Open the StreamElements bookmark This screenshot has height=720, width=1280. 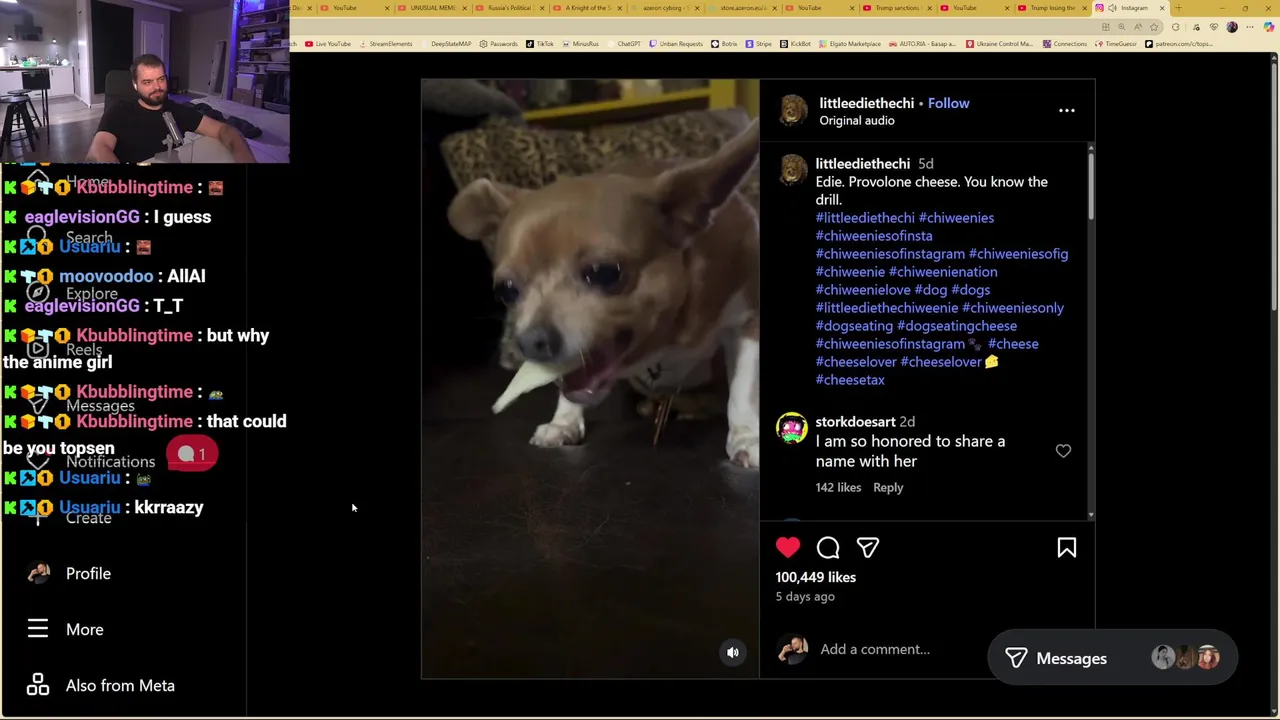(x=384, y=44)
